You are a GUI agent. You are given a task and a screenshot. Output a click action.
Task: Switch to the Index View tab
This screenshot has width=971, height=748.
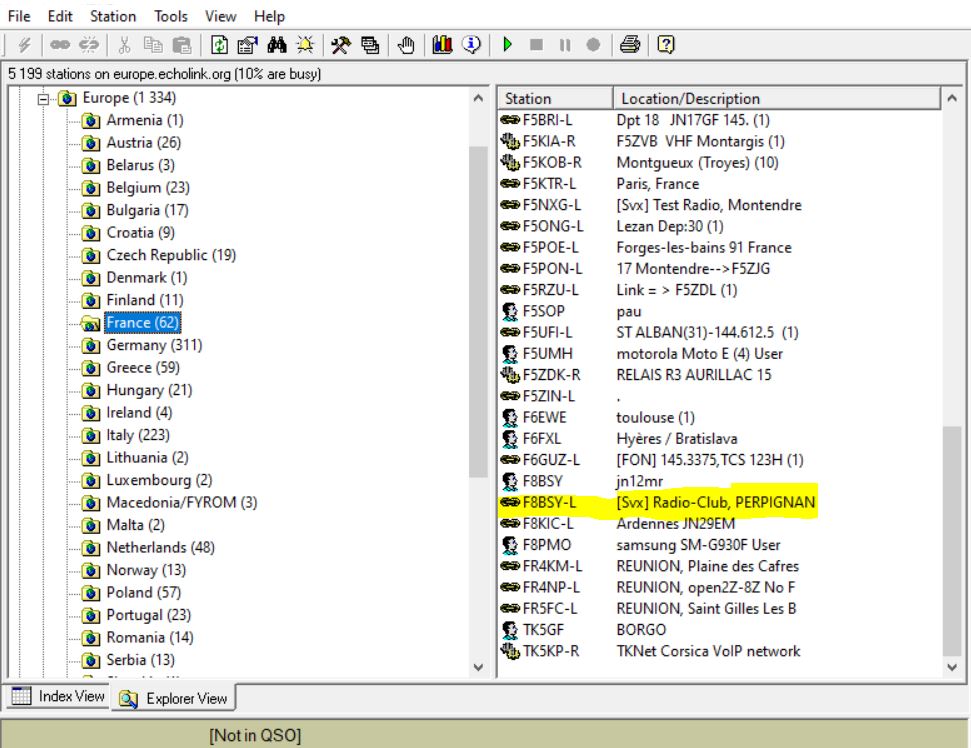[58, 697]
